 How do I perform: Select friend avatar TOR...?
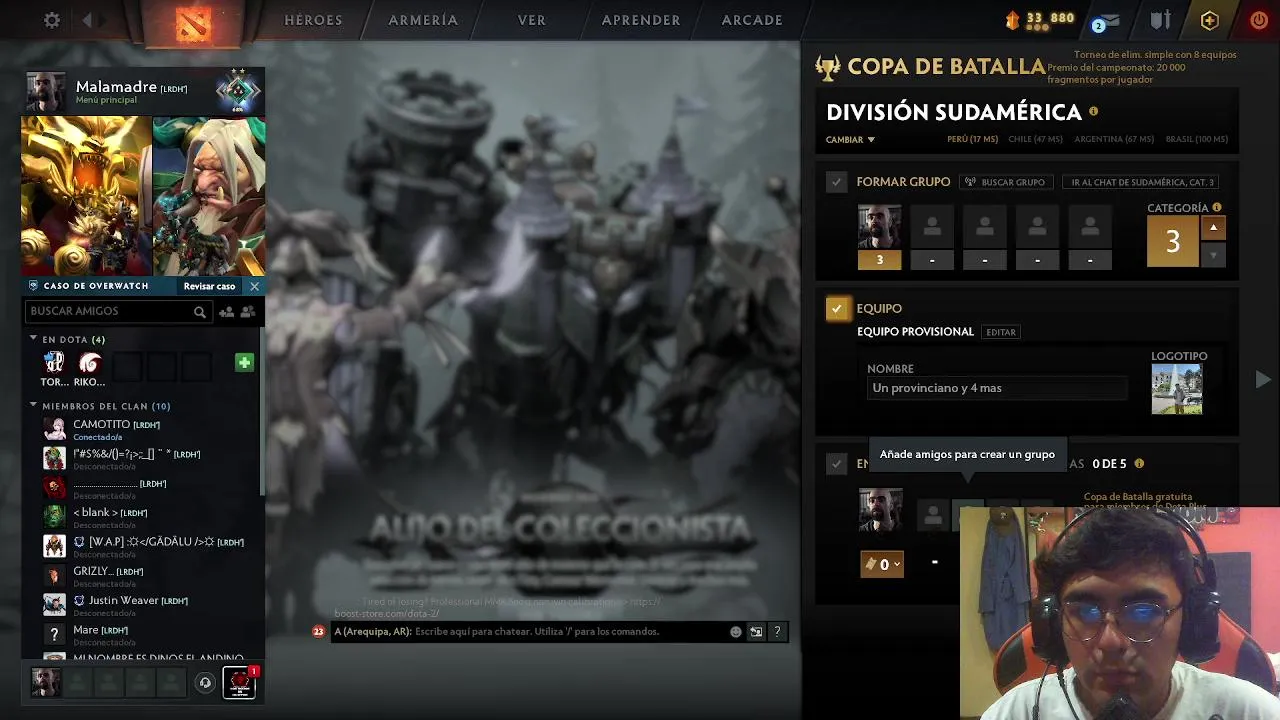pos(54,363)
